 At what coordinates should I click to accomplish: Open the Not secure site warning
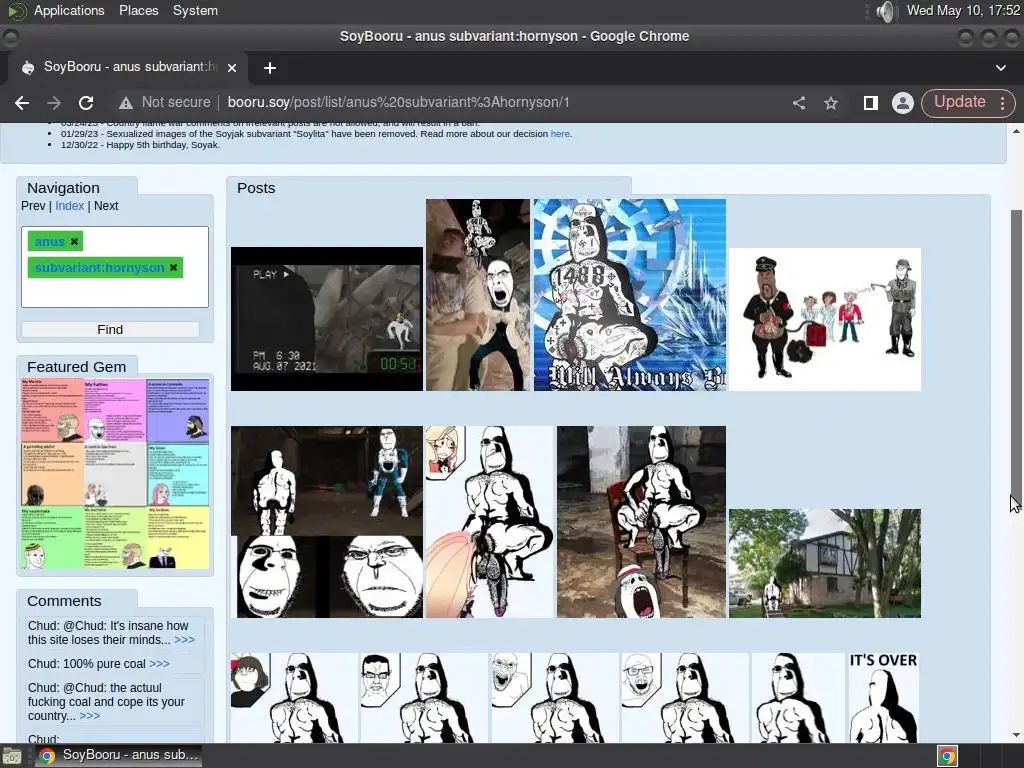[165, 103]
